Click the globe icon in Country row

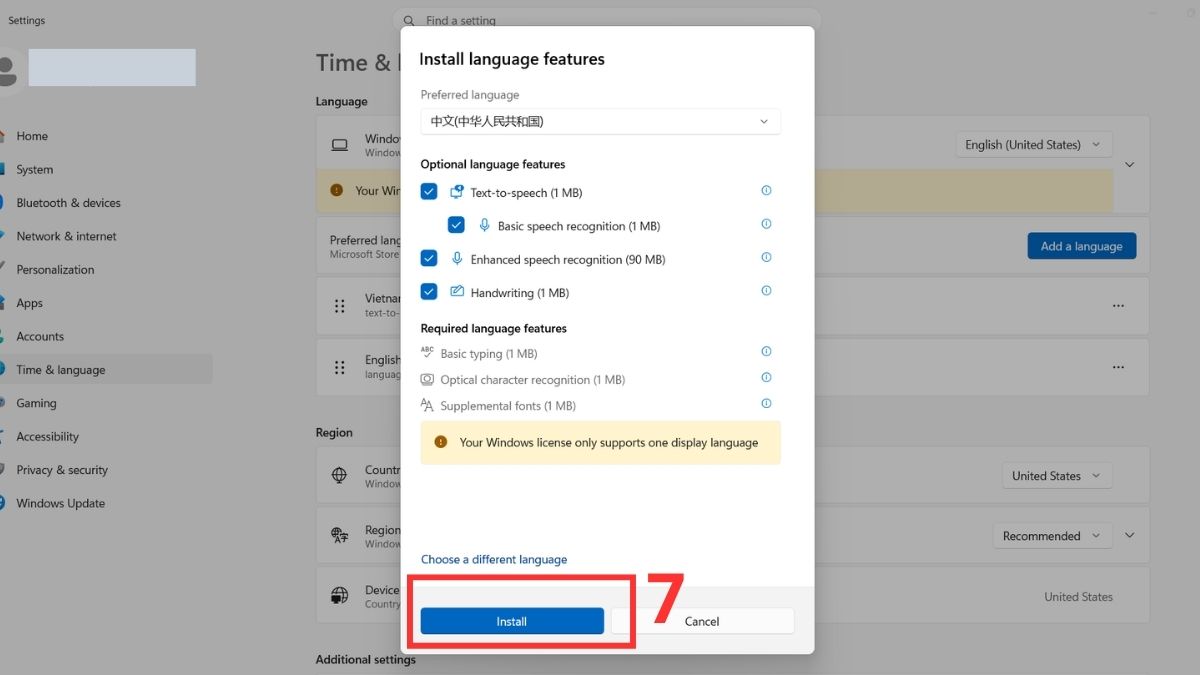(x=340, y=476)
